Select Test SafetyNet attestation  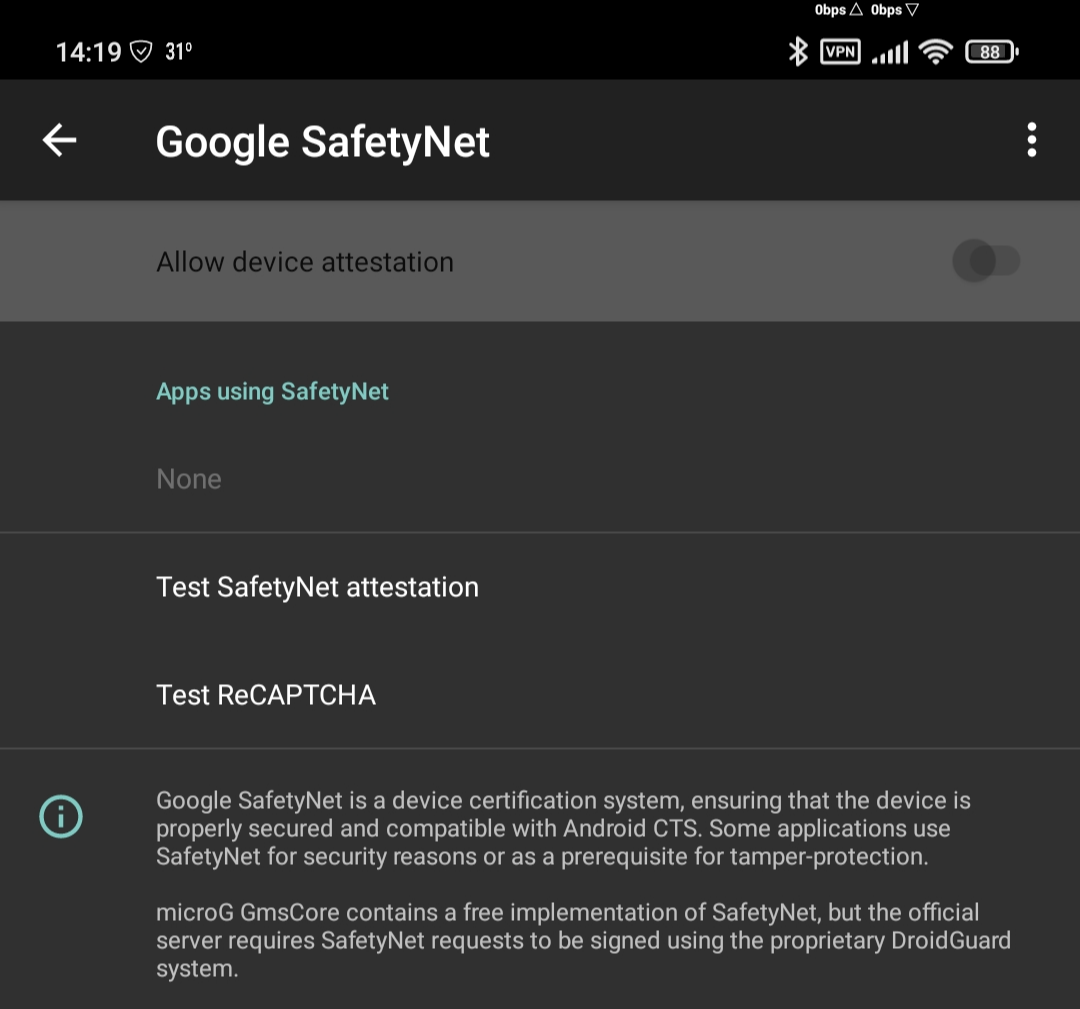point(540,587)
